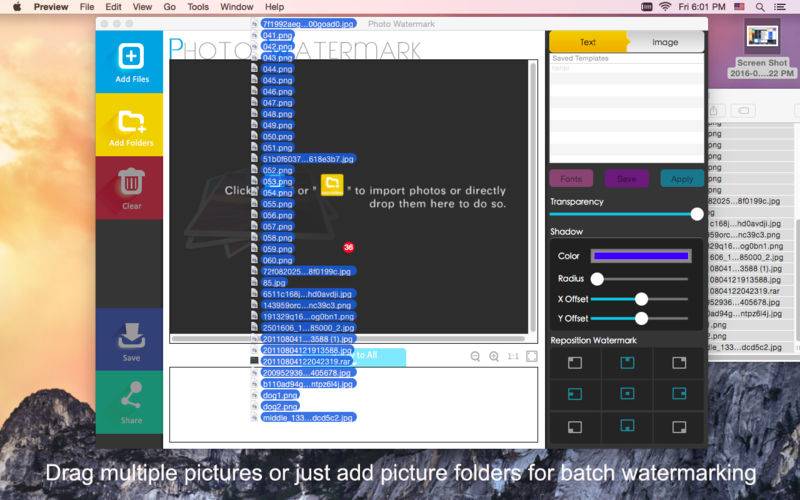Click the Preview app menu

pyautogui.click(x=51, y=7)
